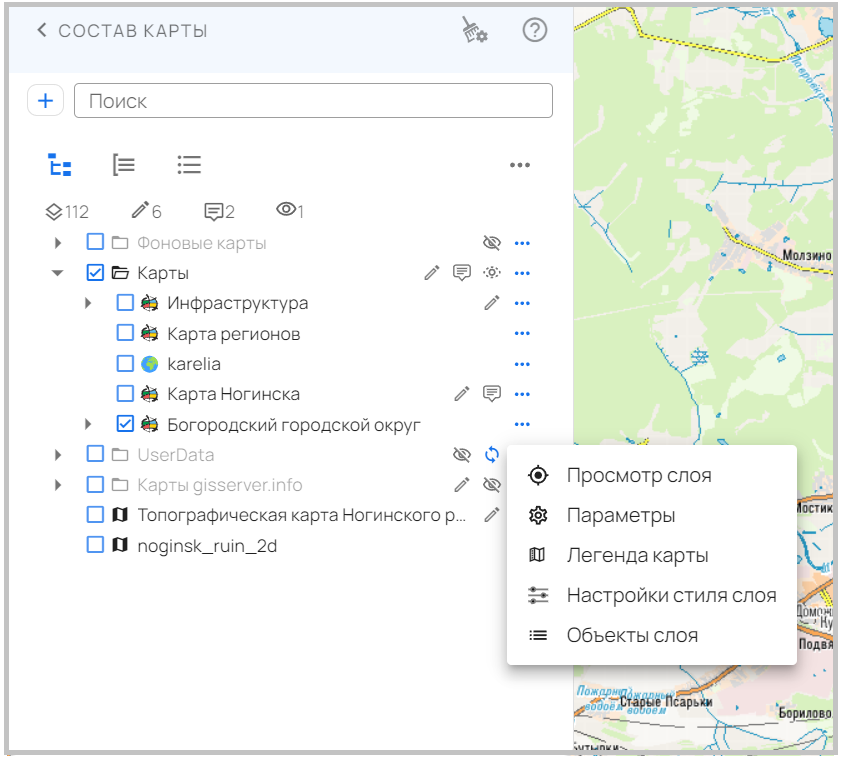Enable the karelia layer checkbox

pos(125,364)
